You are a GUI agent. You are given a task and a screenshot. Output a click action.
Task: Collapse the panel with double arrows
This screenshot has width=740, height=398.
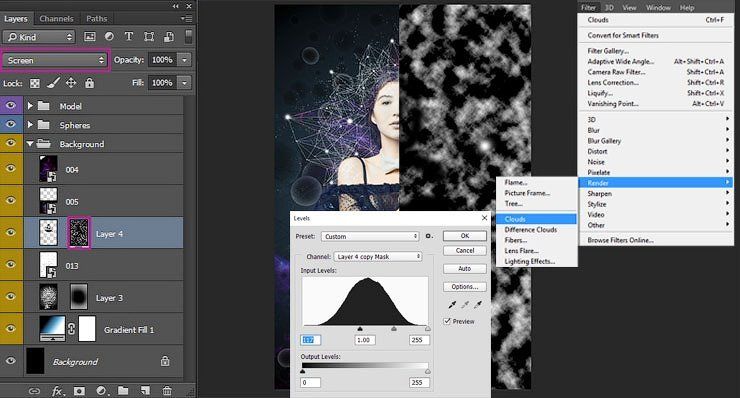click(x=176, y=6)
